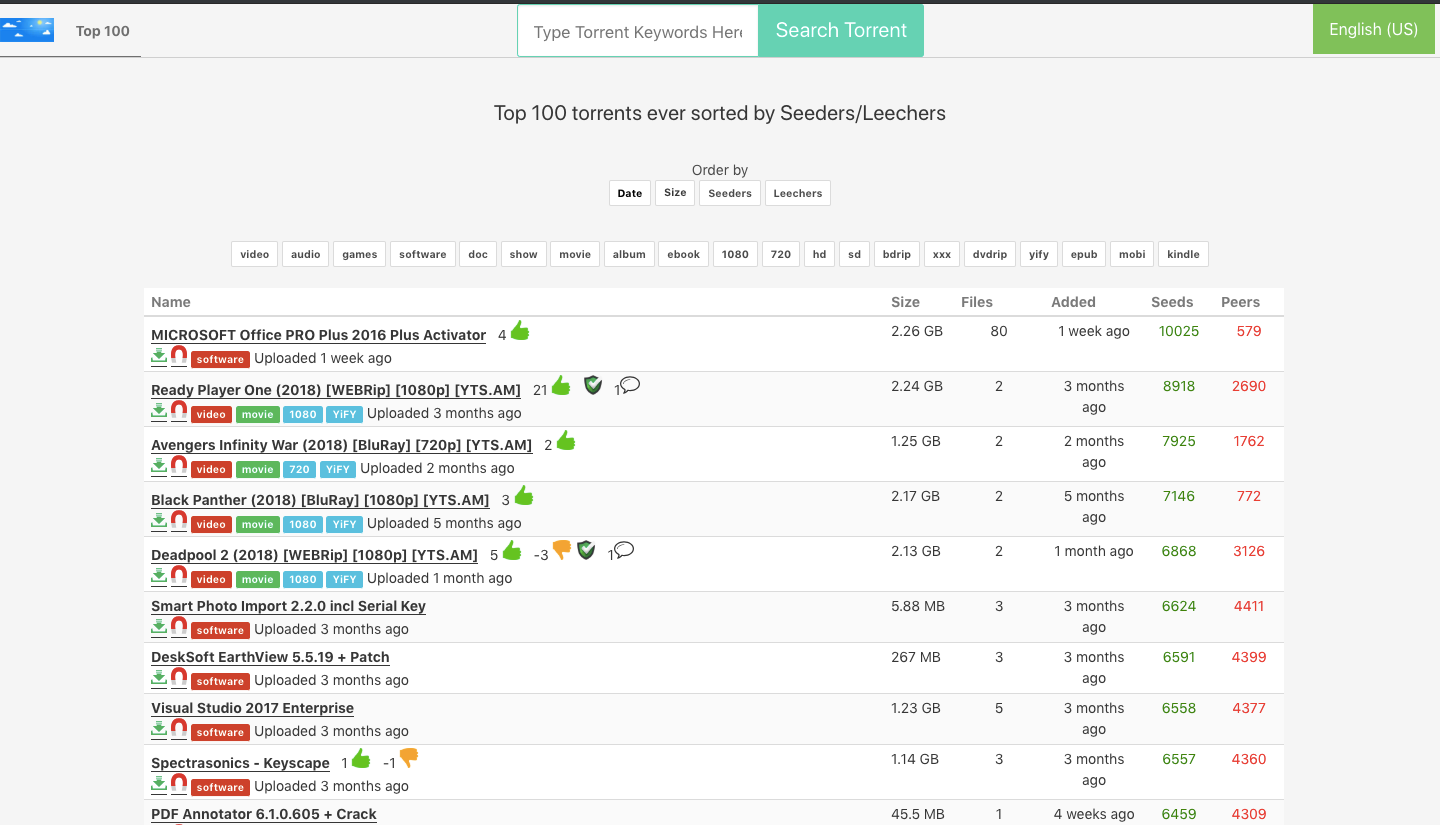Click red video tag on Ready Player One
1440x825 pixels.
(211, 414)
